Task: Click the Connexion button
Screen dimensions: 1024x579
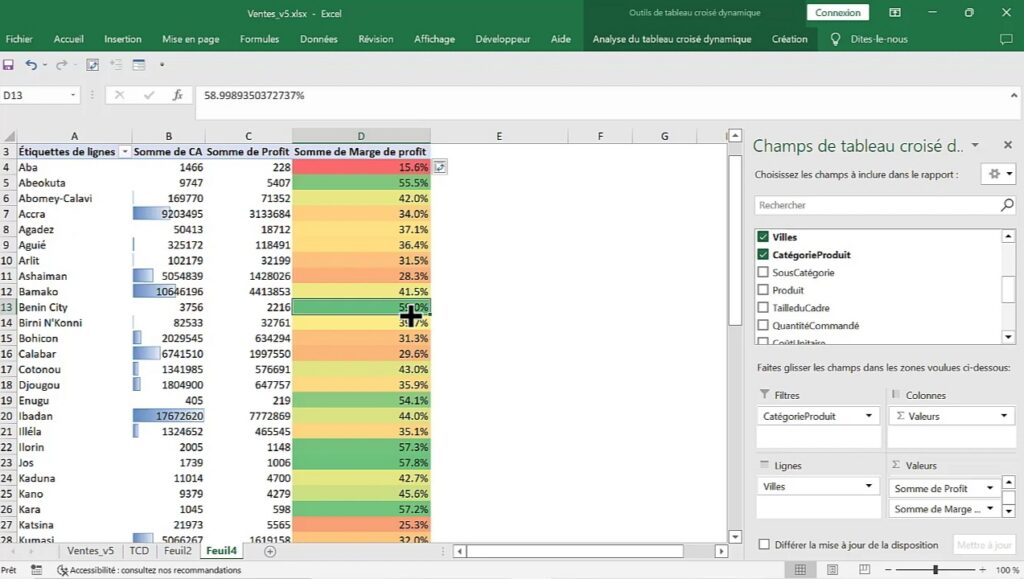Action: pos(837,13)
